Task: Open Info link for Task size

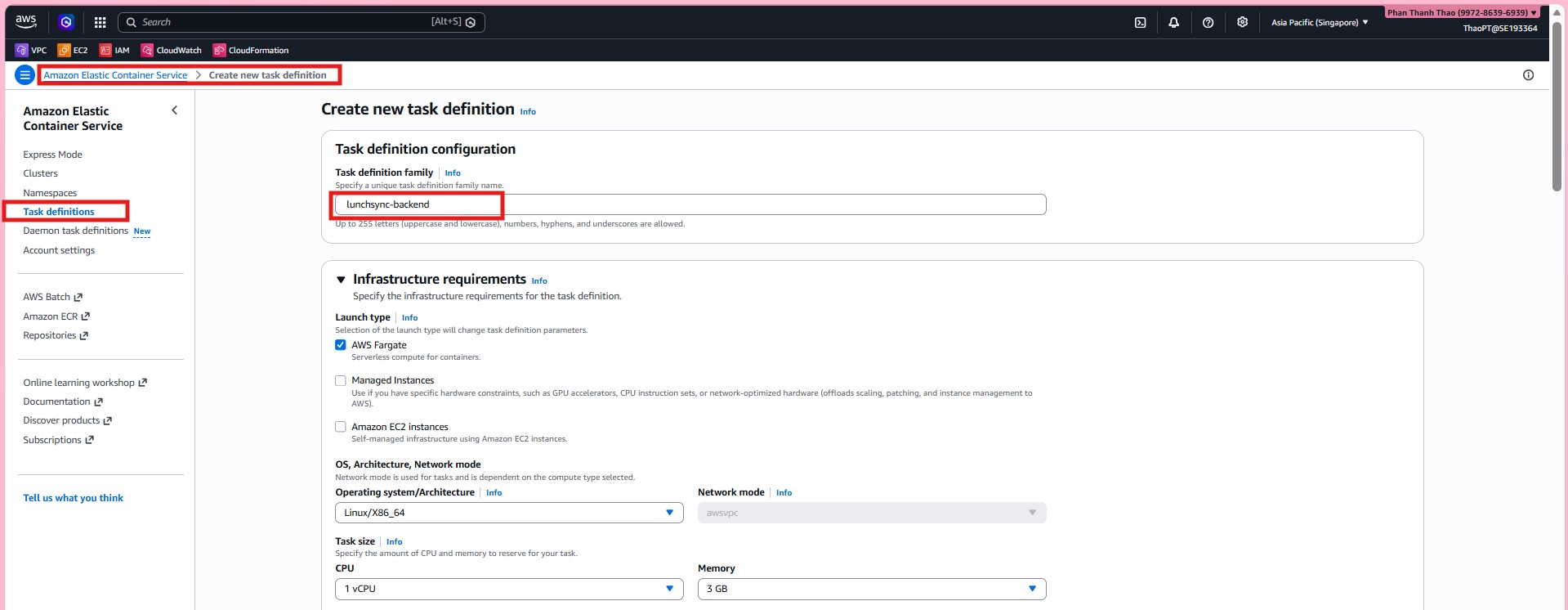Action: [394, 542]
